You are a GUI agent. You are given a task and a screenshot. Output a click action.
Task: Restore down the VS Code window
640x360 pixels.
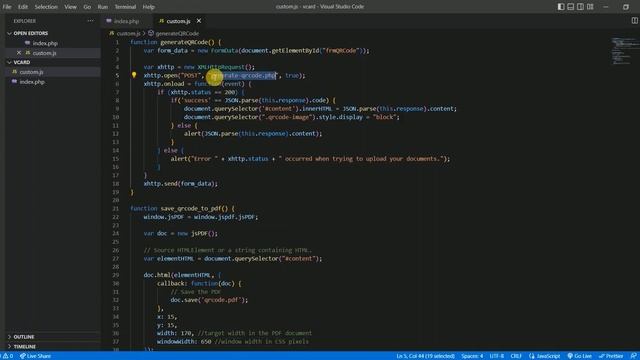[626, 7]
